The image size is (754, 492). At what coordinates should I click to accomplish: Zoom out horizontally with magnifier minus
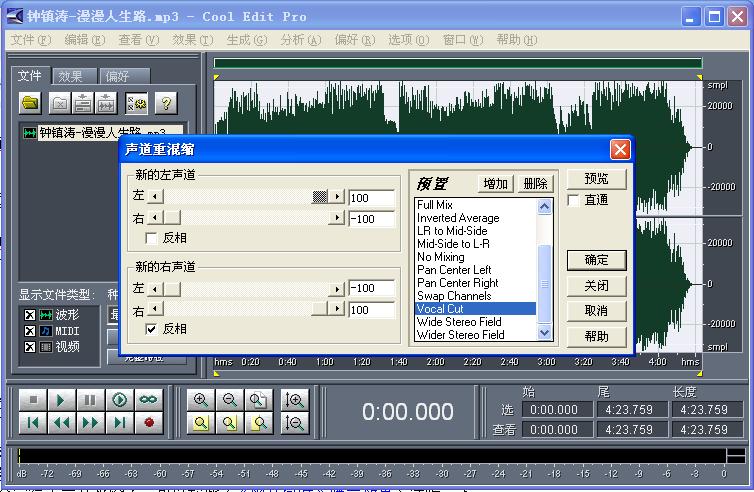(229, 400)
